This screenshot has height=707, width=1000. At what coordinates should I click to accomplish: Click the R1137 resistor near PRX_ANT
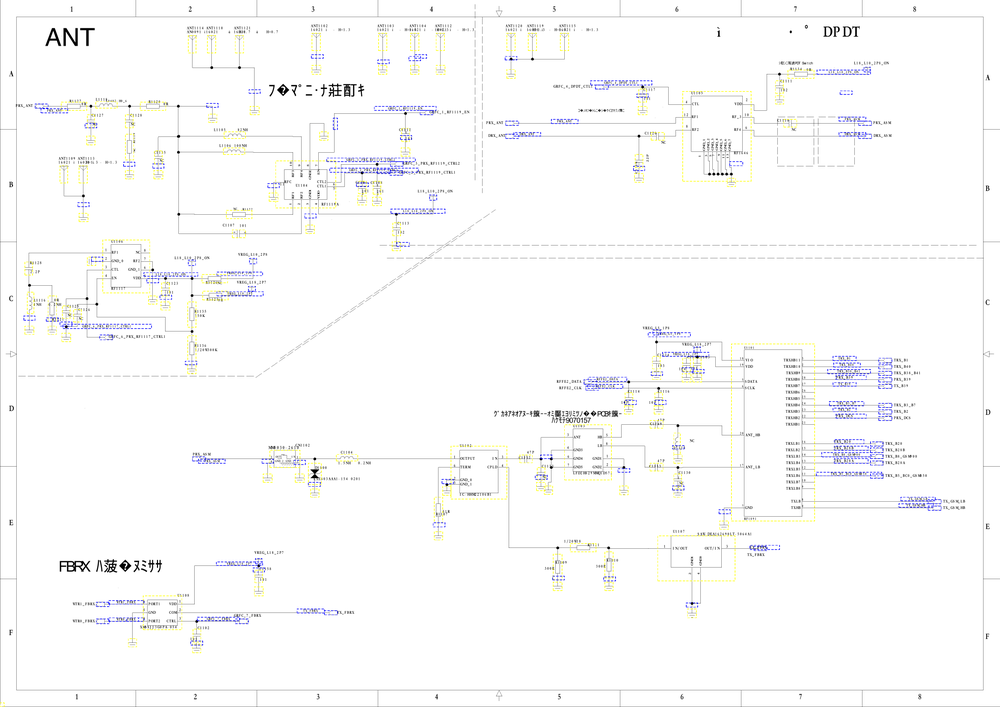coord(75,106)
